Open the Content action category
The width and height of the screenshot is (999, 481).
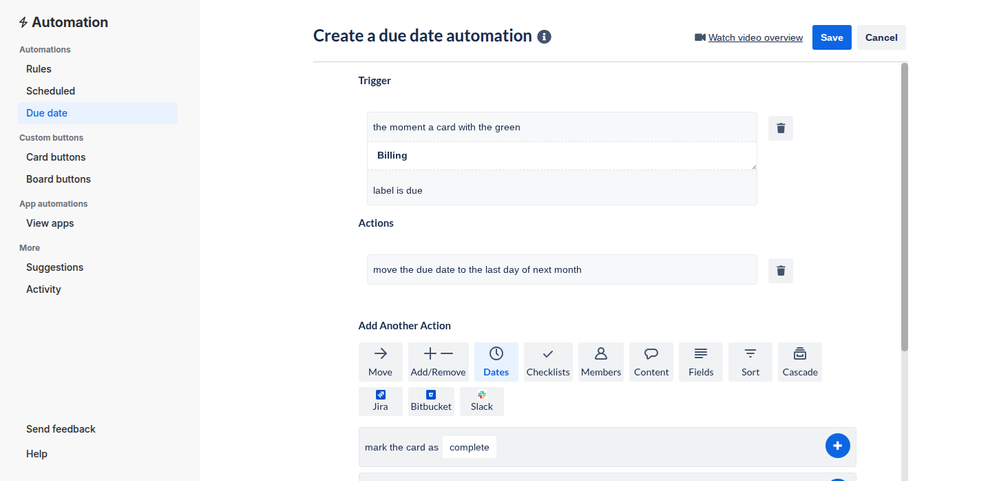[x=651, y=362]
